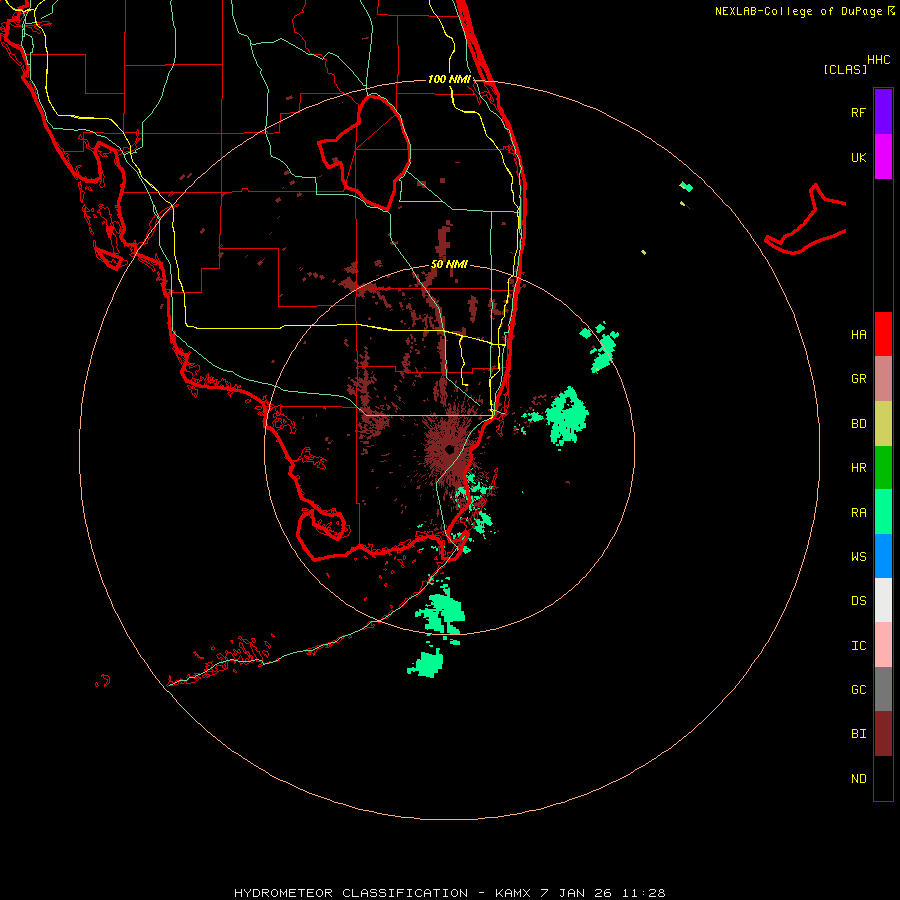The height and width of the screenshot is (900, 900).
Task: Click the HR green legend swatch
Action: [x=883, y=468]
